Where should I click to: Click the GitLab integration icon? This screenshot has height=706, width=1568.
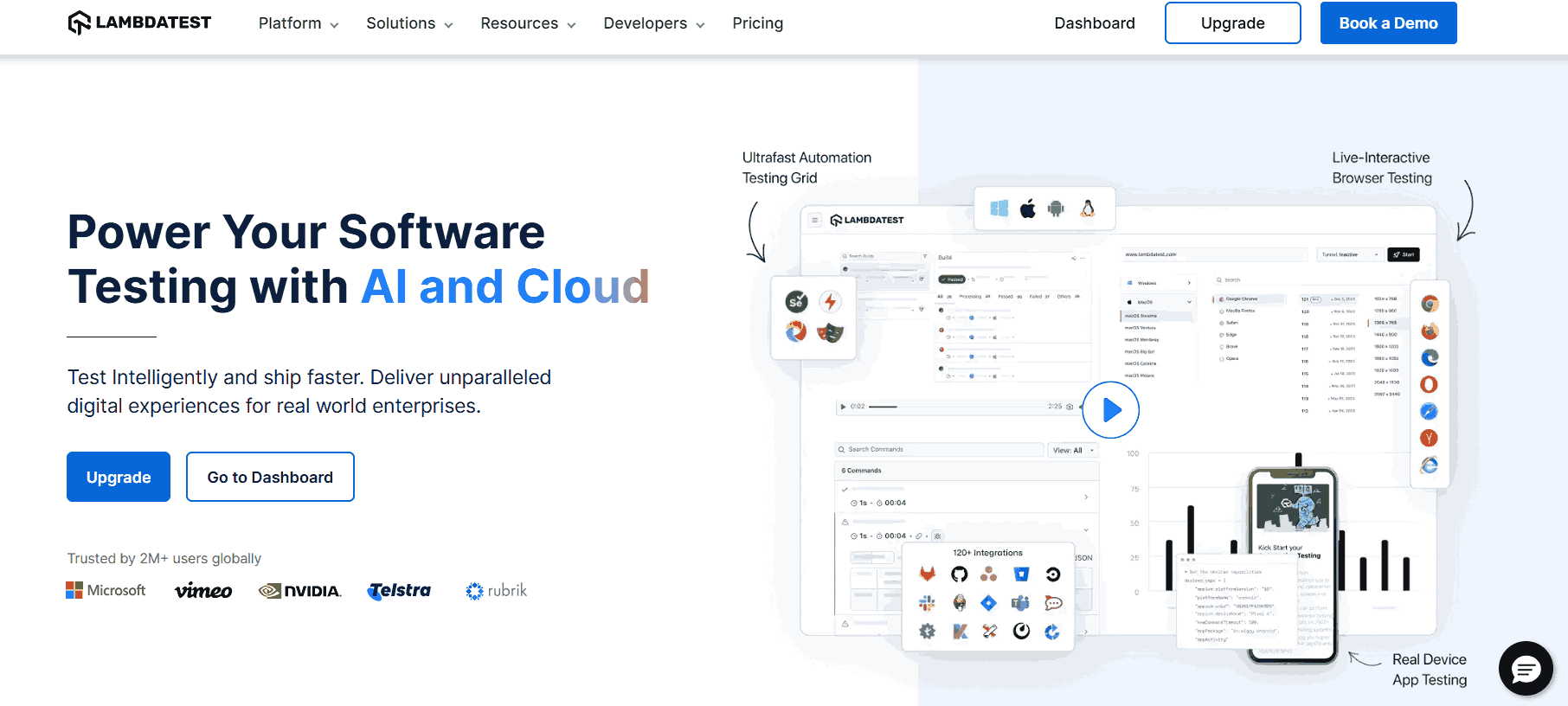(928, 574)
